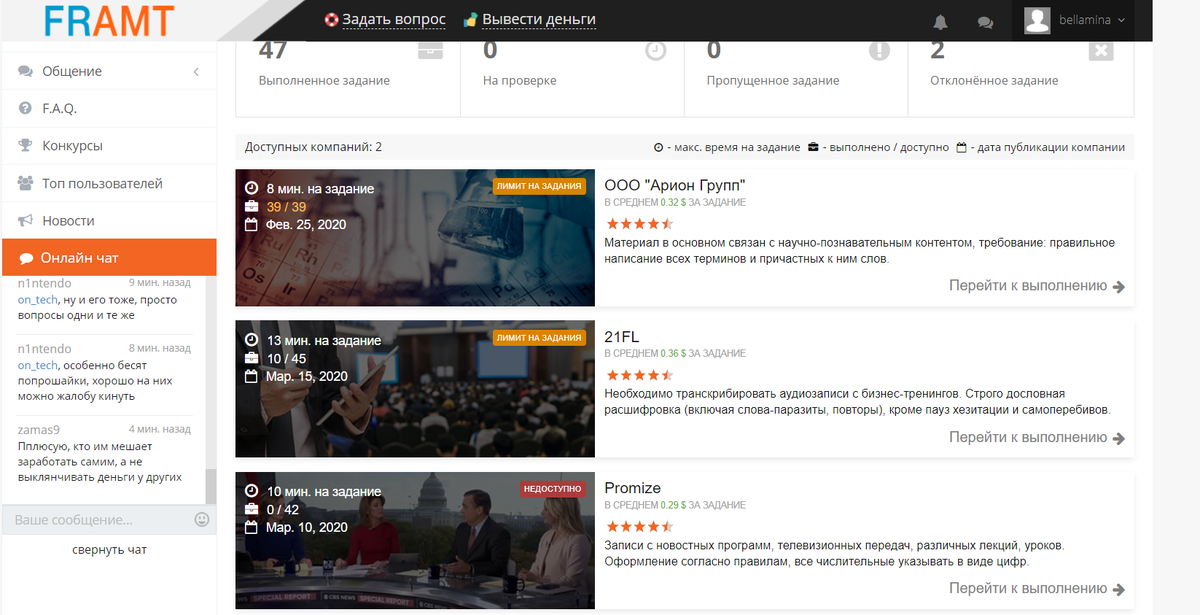This screenshot has height=615, width=1200.
Task: Expand the Общение submenu chevron
Action: coord(196,72)
